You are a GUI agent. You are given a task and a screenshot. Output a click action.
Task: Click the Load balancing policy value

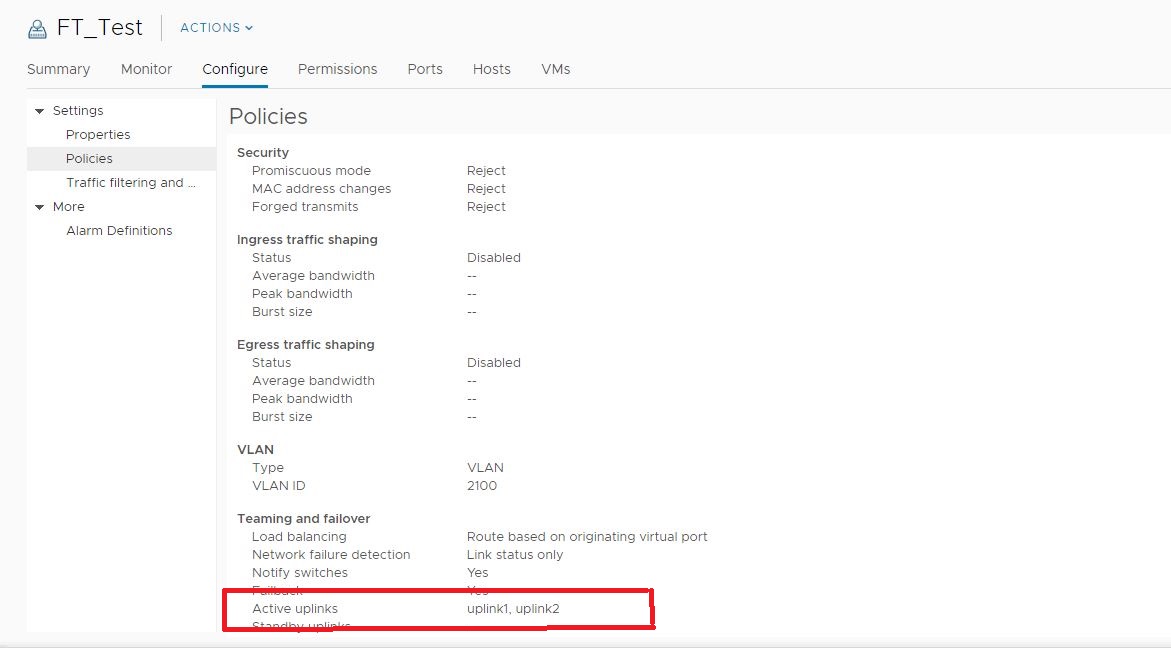point(586,537)
